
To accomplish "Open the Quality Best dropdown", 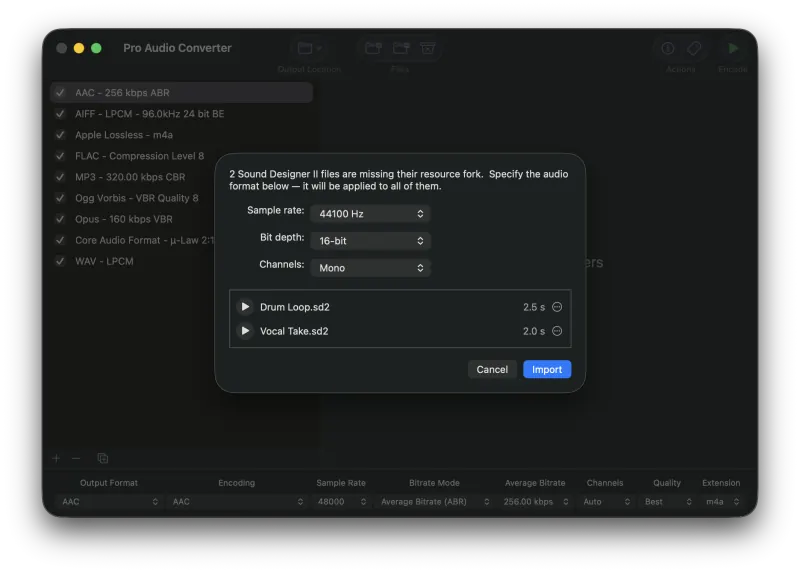I will point(667,502).
